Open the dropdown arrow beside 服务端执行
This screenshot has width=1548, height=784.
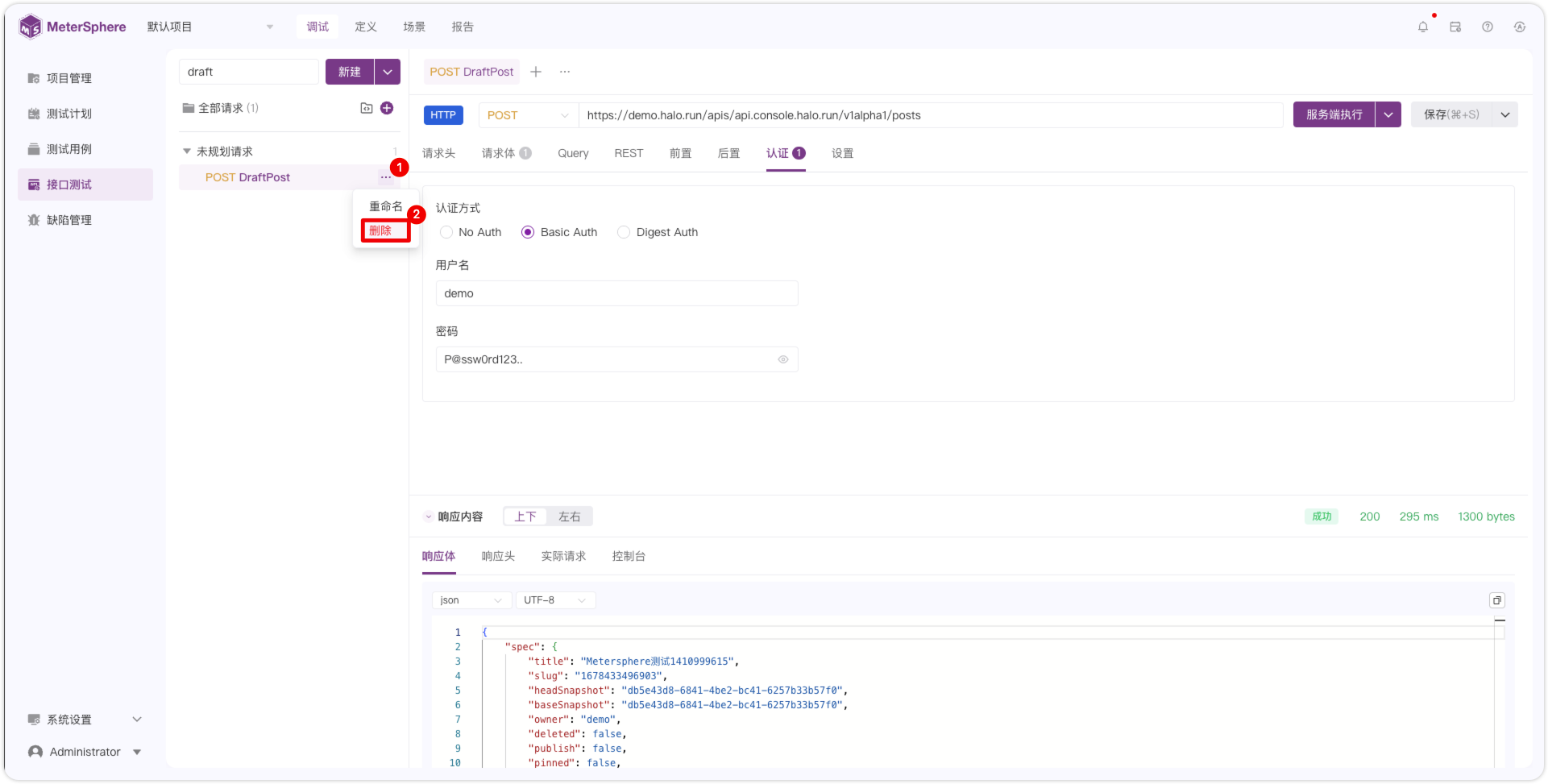coord(1388,114)
